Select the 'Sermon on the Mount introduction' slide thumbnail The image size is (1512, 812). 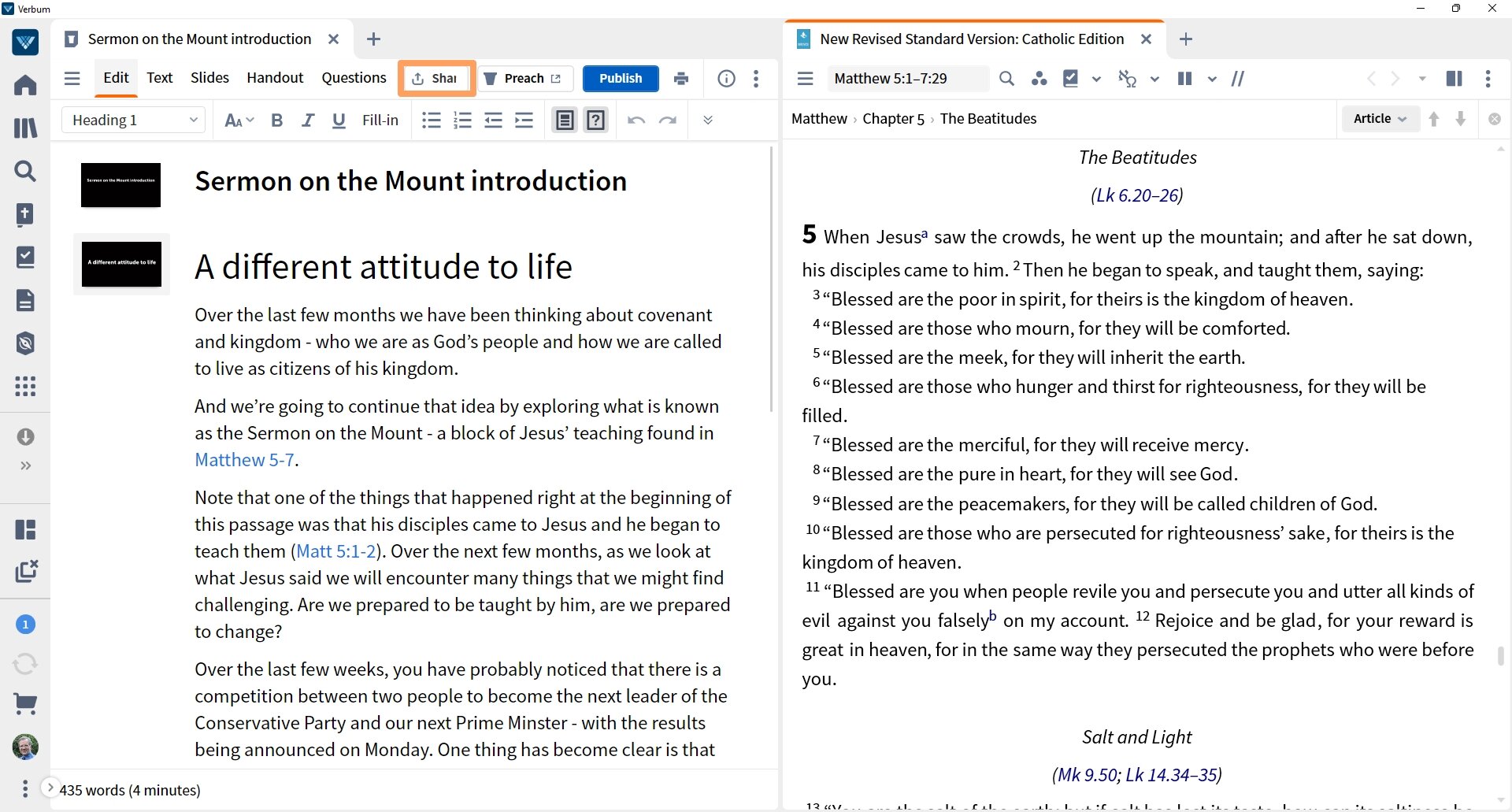click(x=120, y=185)
